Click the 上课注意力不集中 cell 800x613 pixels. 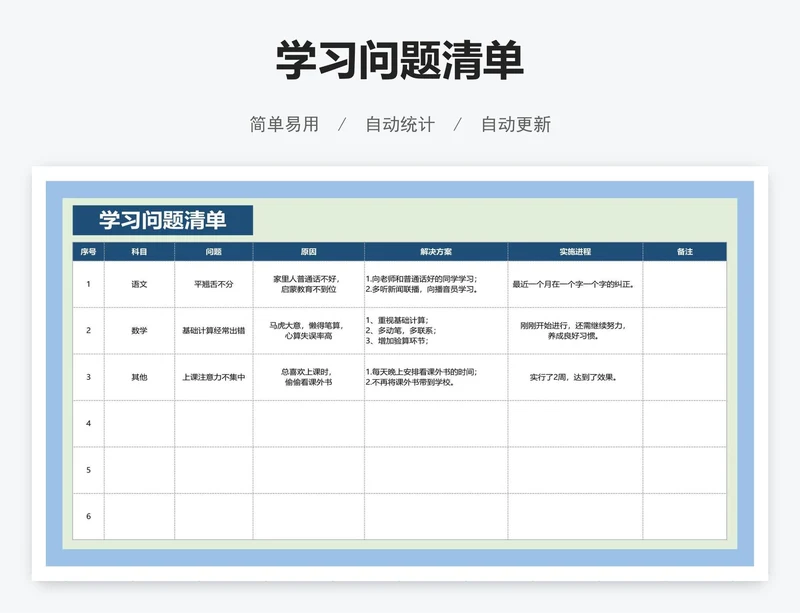coord(214,377)
